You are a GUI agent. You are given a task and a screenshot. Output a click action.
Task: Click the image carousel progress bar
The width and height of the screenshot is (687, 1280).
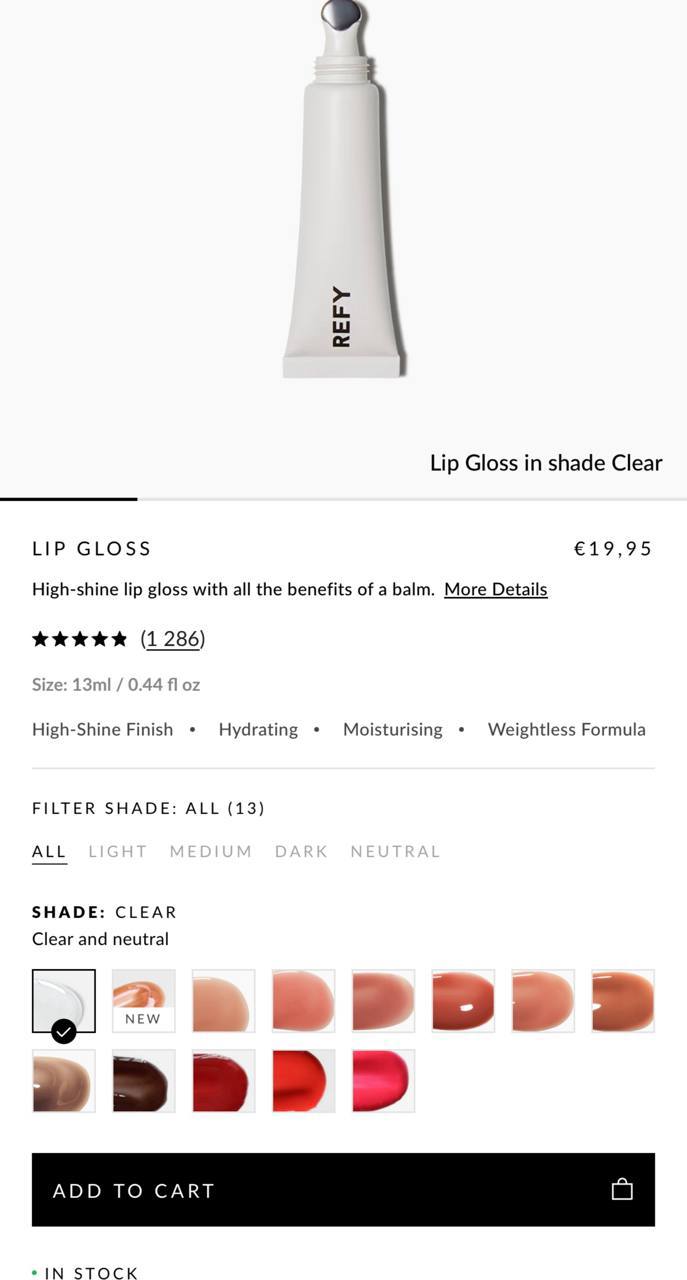click(343, 498)
